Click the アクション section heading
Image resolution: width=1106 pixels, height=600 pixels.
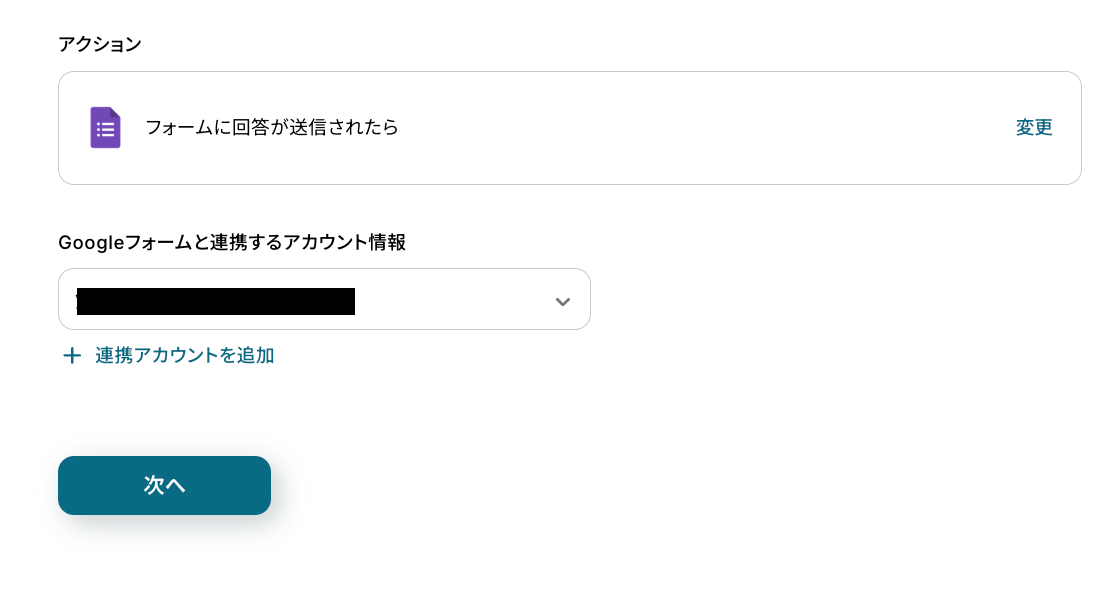(x=100, y=44)
